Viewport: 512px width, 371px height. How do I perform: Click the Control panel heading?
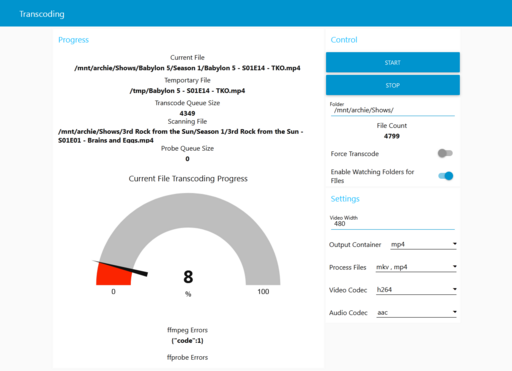(344, 40)
